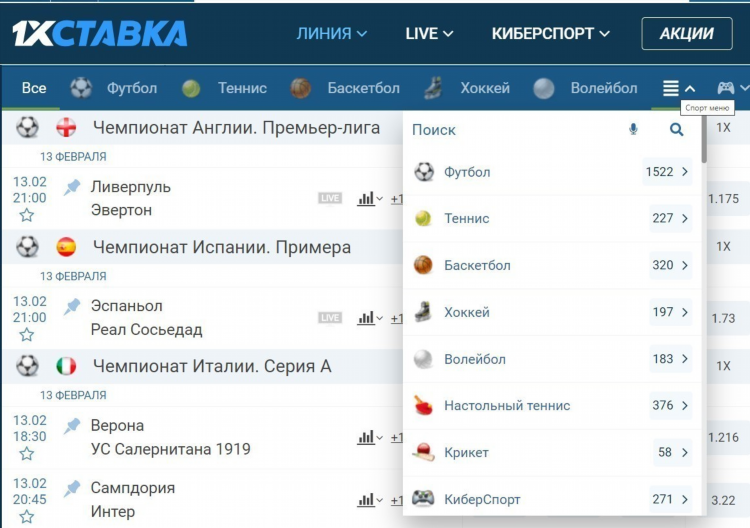The height and width of the screenshot is (528, 750).
Task: Click the cricket bat icon in sport menu
Action: point(423,452)
